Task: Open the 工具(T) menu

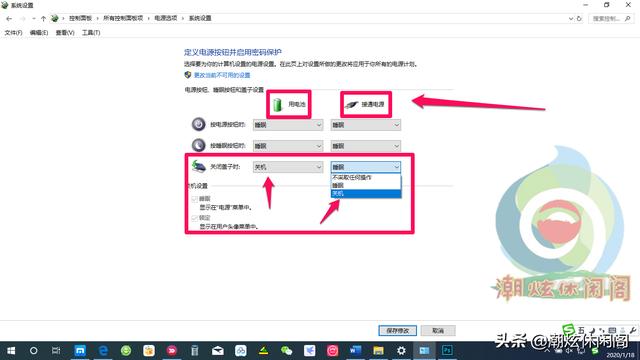Action: tap(91, 33)
